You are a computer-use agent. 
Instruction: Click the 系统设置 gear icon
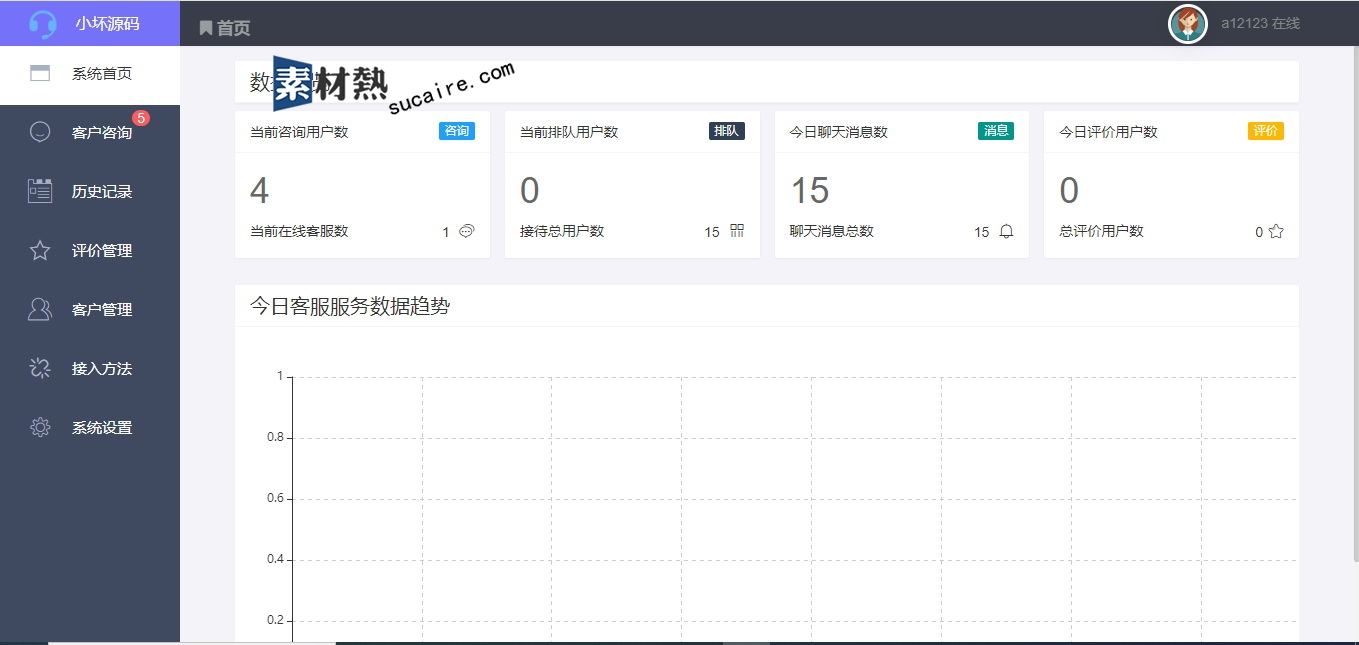pyautogui.click(x=40, y=427)
